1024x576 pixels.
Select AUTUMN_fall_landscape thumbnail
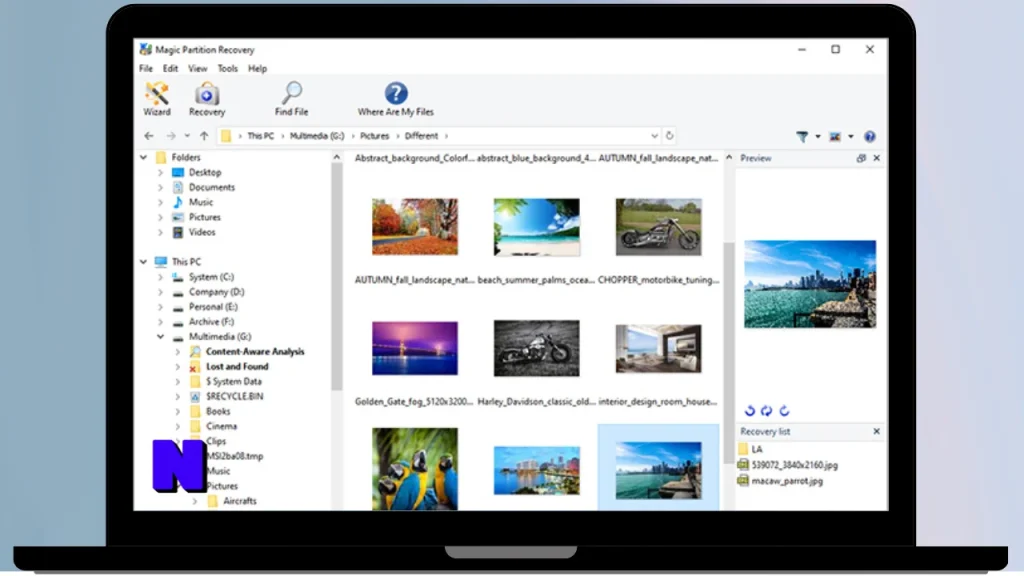click(x=415, y=227)
